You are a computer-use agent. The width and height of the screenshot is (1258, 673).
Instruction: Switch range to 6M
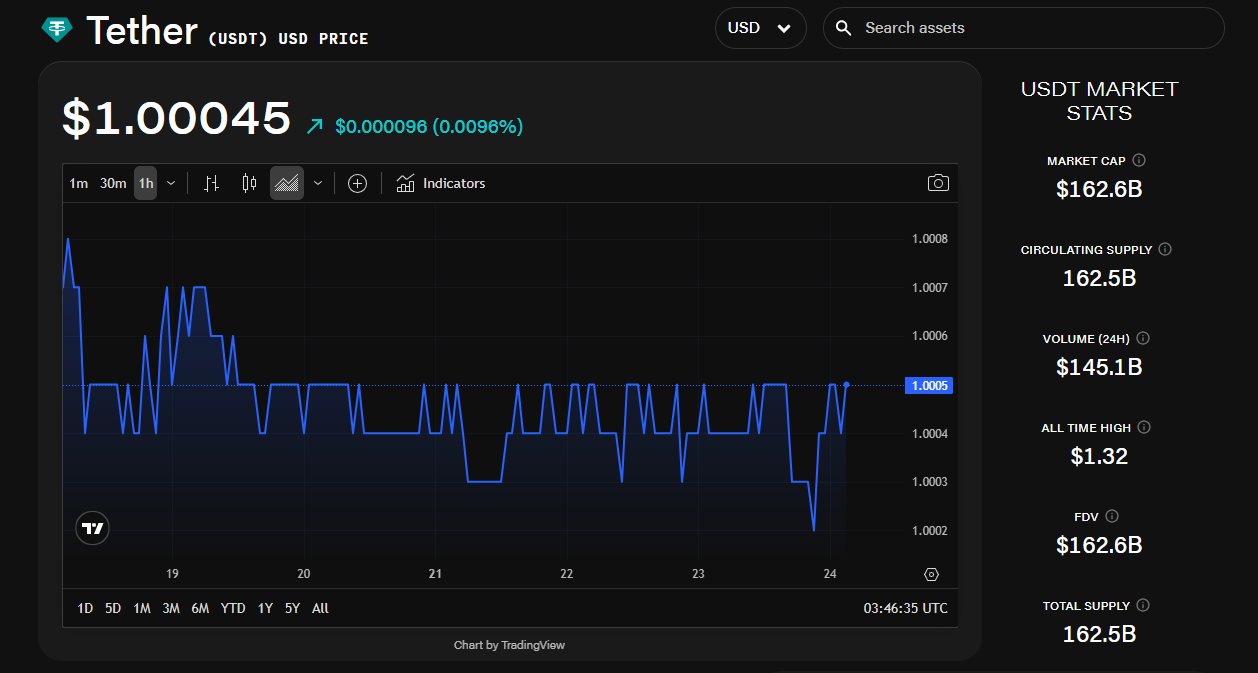[x=200, y=608]
